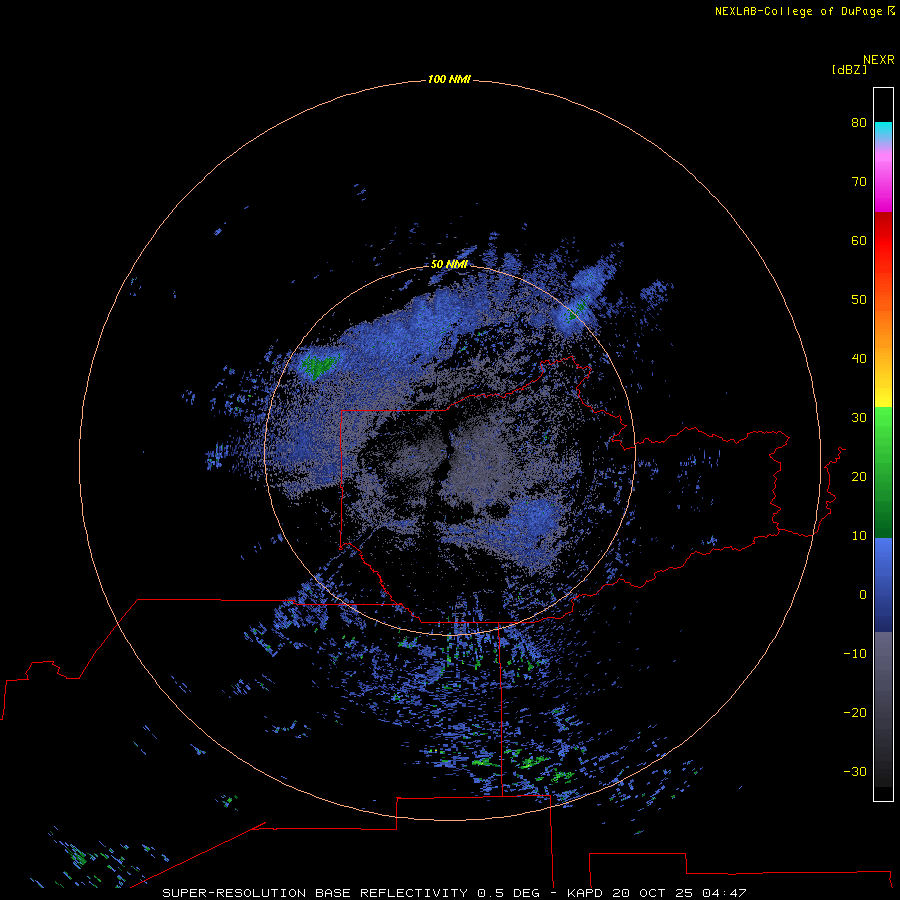Click the -10 value on the dBZ scale
This screenshot has width=900, height=900.
pos(855,654)
